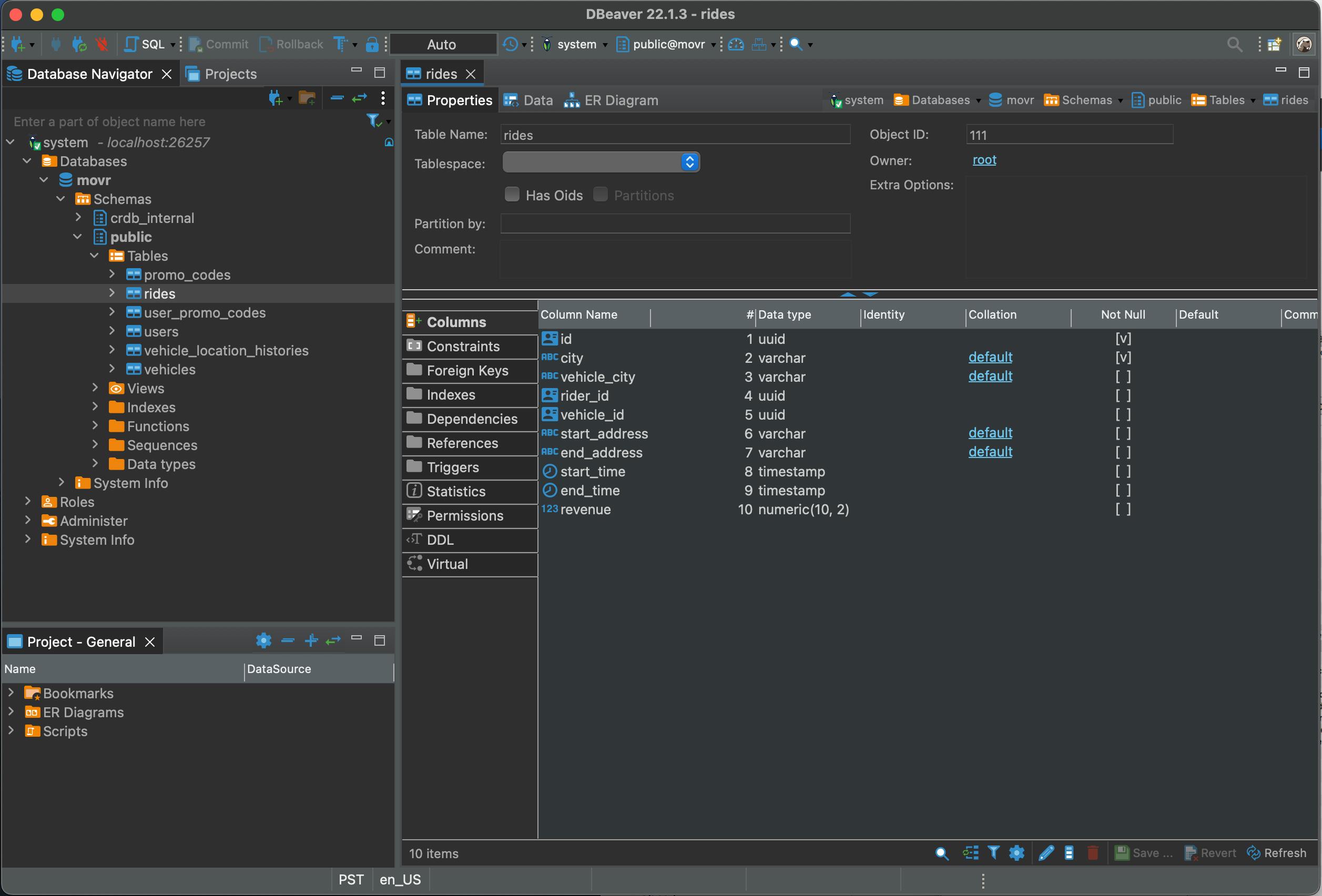Open the Foreign Keys section
1322x896 pixels.
point(467,370)
